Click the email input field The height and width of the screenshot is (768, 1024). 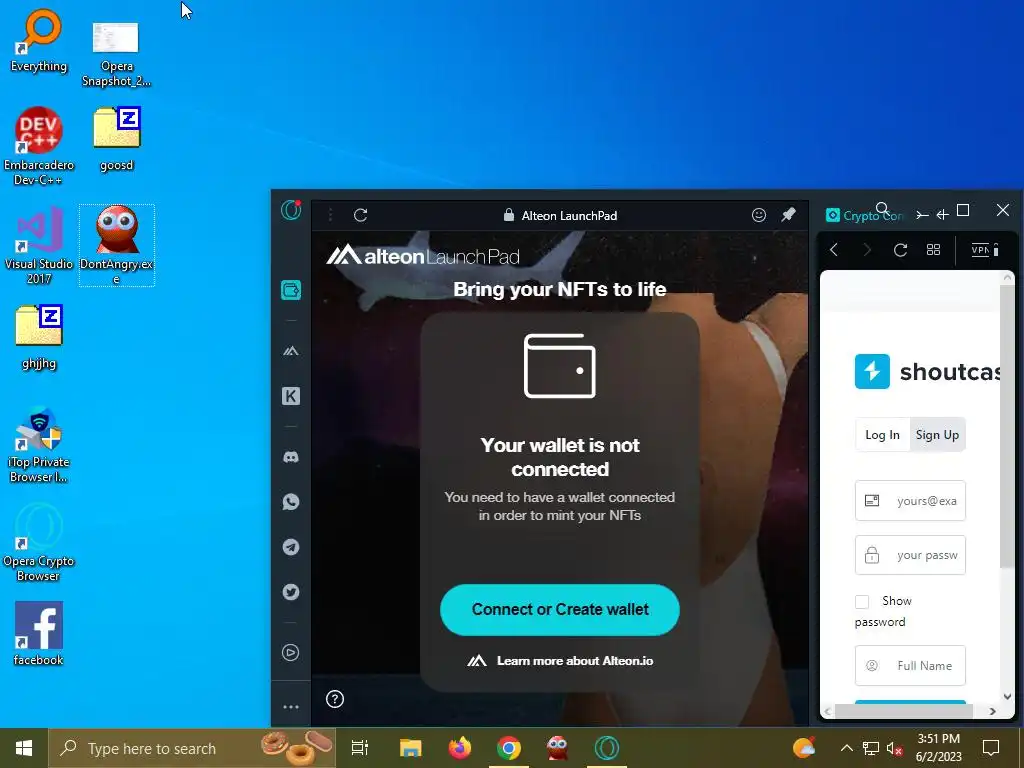pos(910,501)
